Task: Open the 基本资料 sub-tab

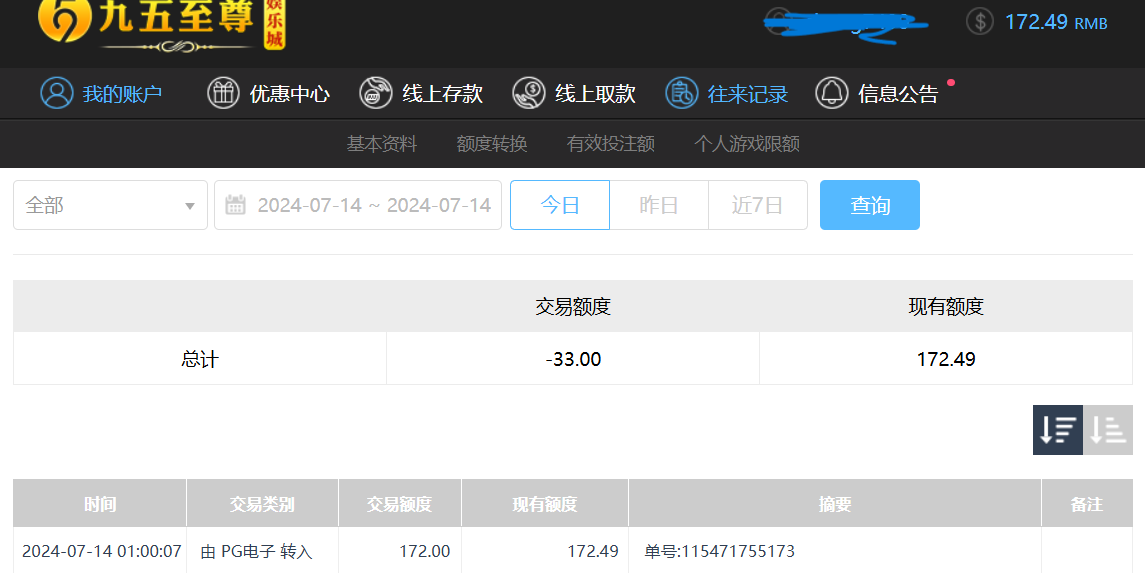Action: click(382, 144)
